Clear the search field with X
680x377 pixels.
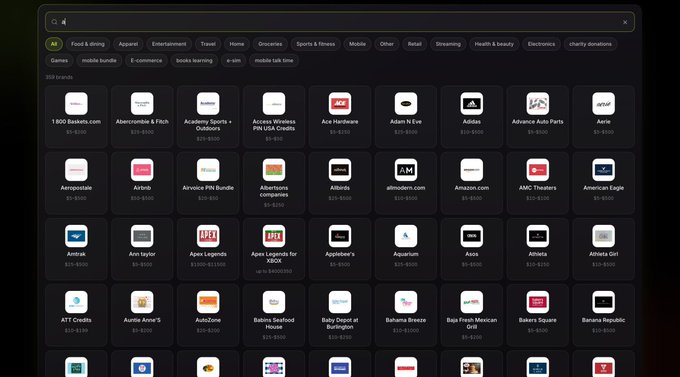[x=625, y=22]
